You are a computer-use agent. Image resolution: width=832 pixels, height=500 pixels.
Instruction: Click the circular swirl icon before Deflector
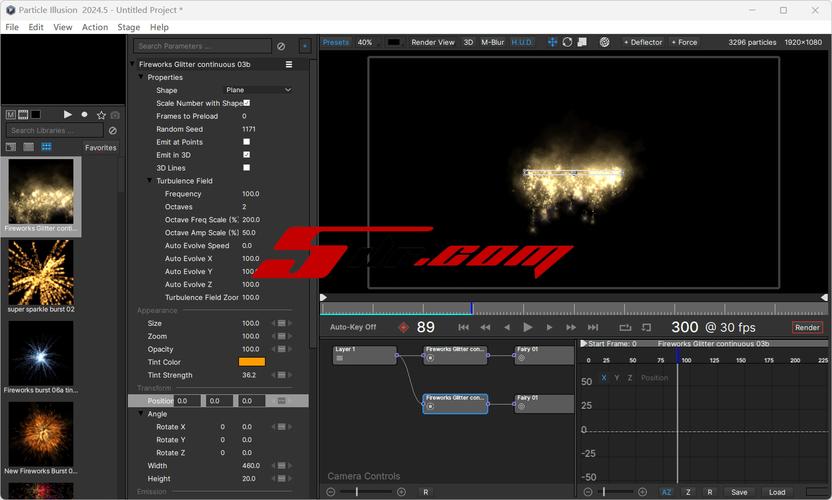tap(604, 42)
